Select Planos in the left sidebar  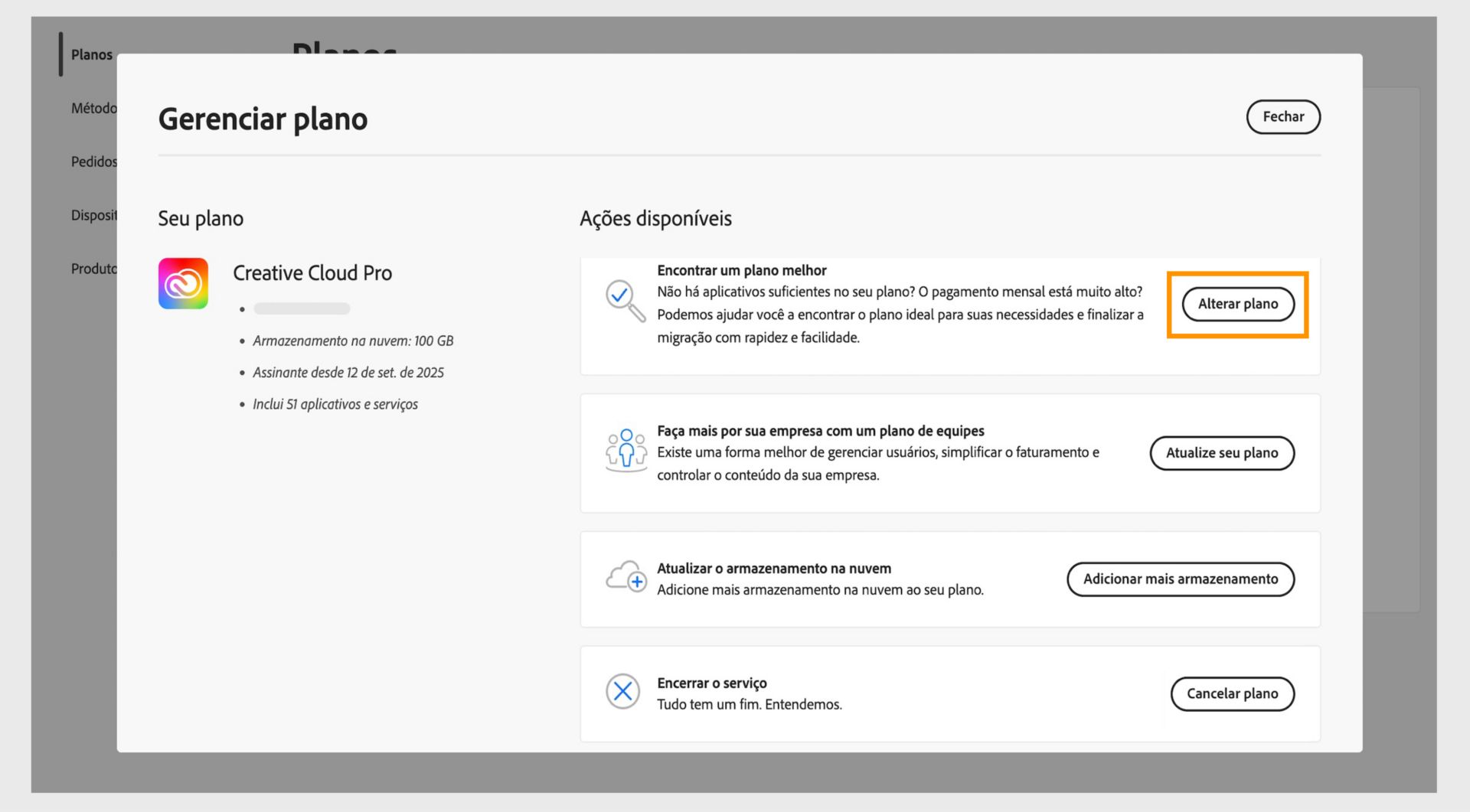[x=91, y=54]
